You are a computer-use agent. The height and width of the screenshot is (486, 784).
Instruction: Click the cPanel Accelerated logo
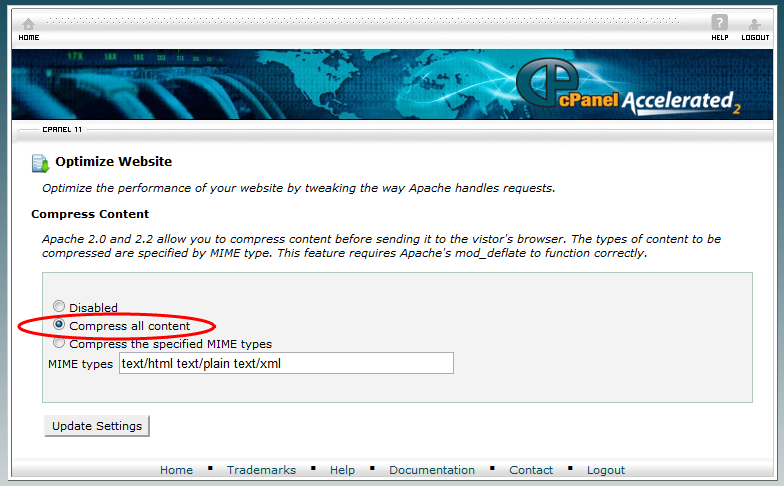[x=628, y=87]
